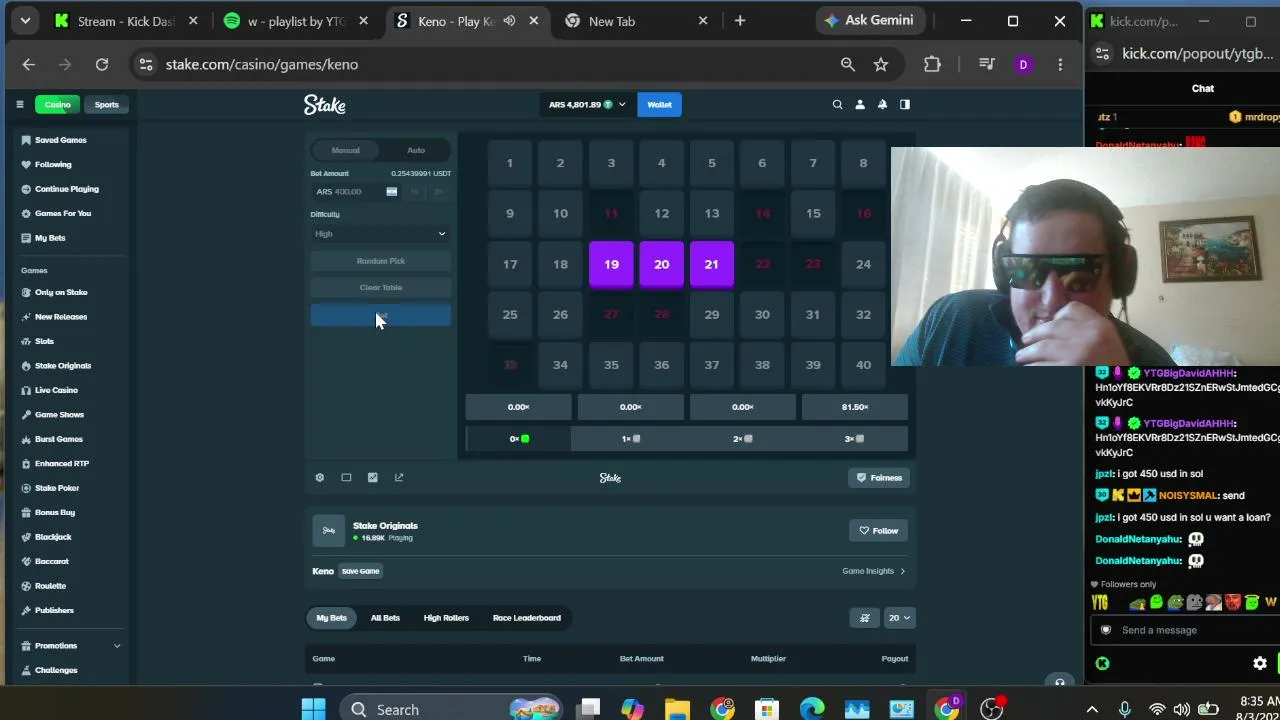Image resolution: width=1280 pixels, height=720 pixels.
Task: Select Keno number 40
Action: click(x=863, y=365)
